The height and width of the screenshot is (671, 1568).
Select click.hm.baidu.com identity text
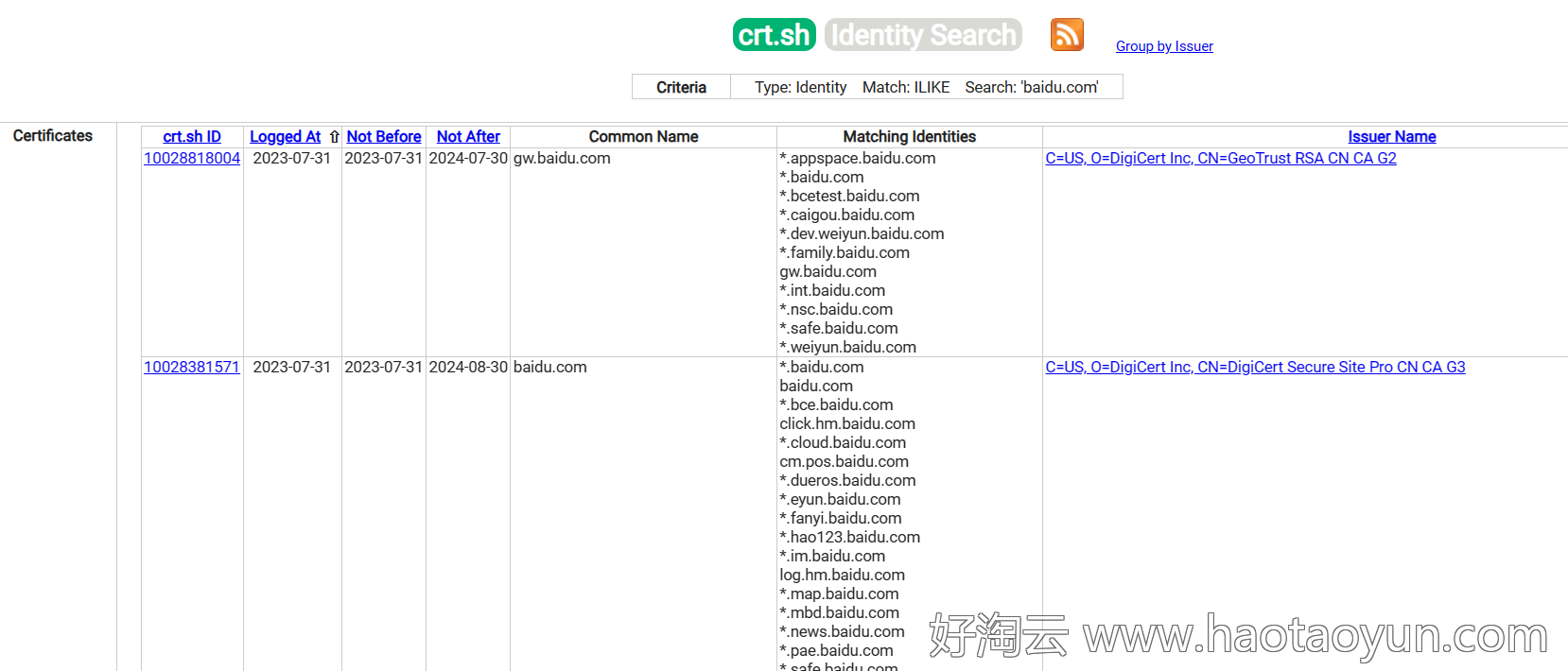pyautogui.click(x=847, y=423)
